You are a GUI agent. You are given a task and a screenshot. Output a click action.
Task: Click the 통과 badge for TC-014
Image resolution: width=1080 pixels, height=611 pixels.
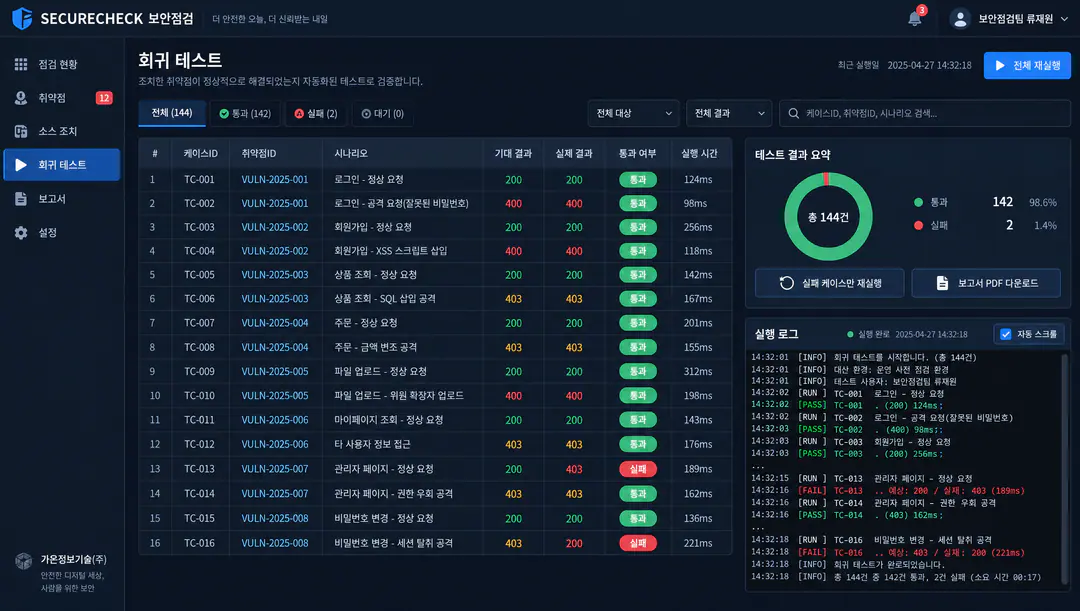[638, 494]
